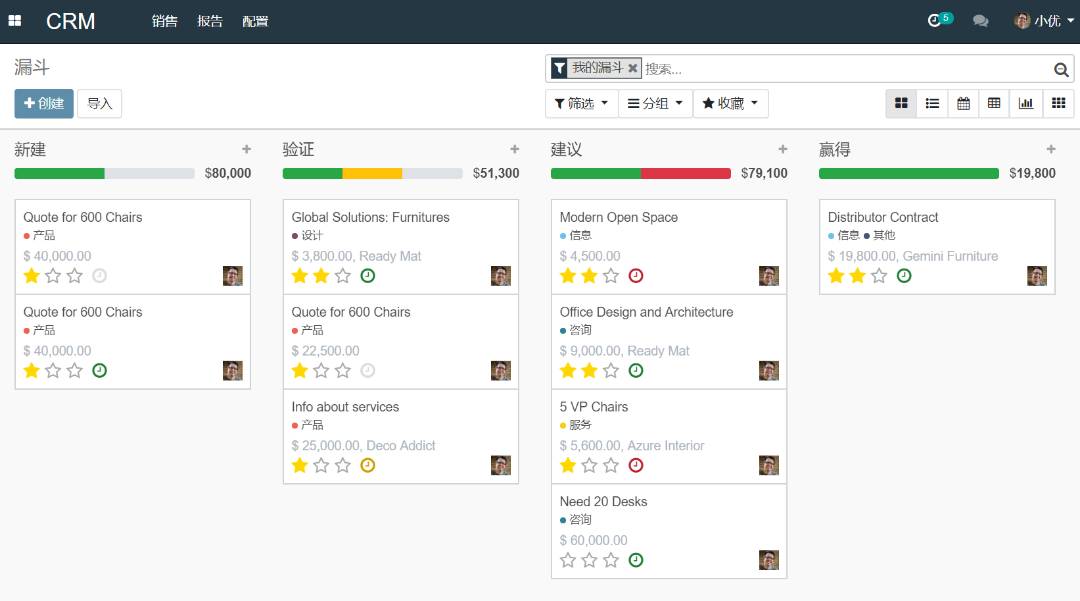Click the filter funnel icon in search facet
Viewport: 1080px width, 601px height.
[559, 67]
